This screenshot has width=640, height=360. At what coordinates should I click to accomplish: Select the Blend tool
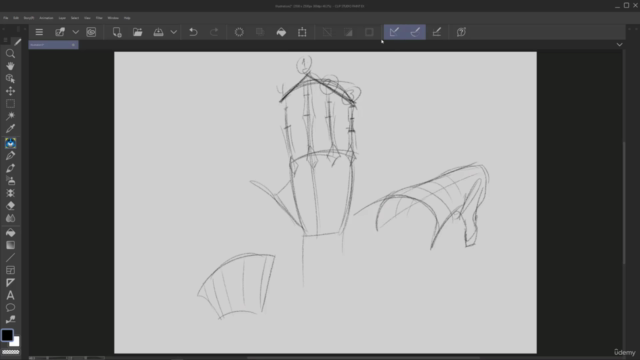point(10,218)
